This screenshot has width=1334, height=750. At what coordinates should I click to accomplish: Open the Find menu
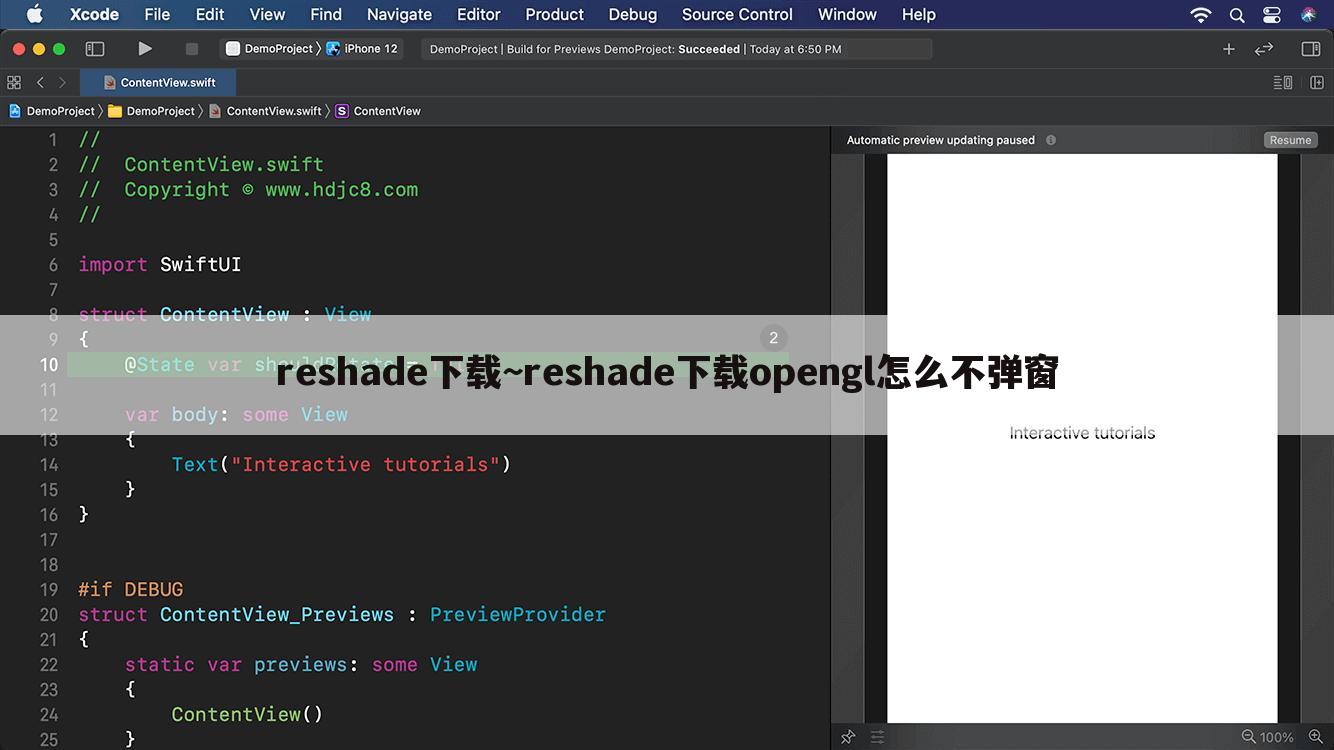[326, 14]
